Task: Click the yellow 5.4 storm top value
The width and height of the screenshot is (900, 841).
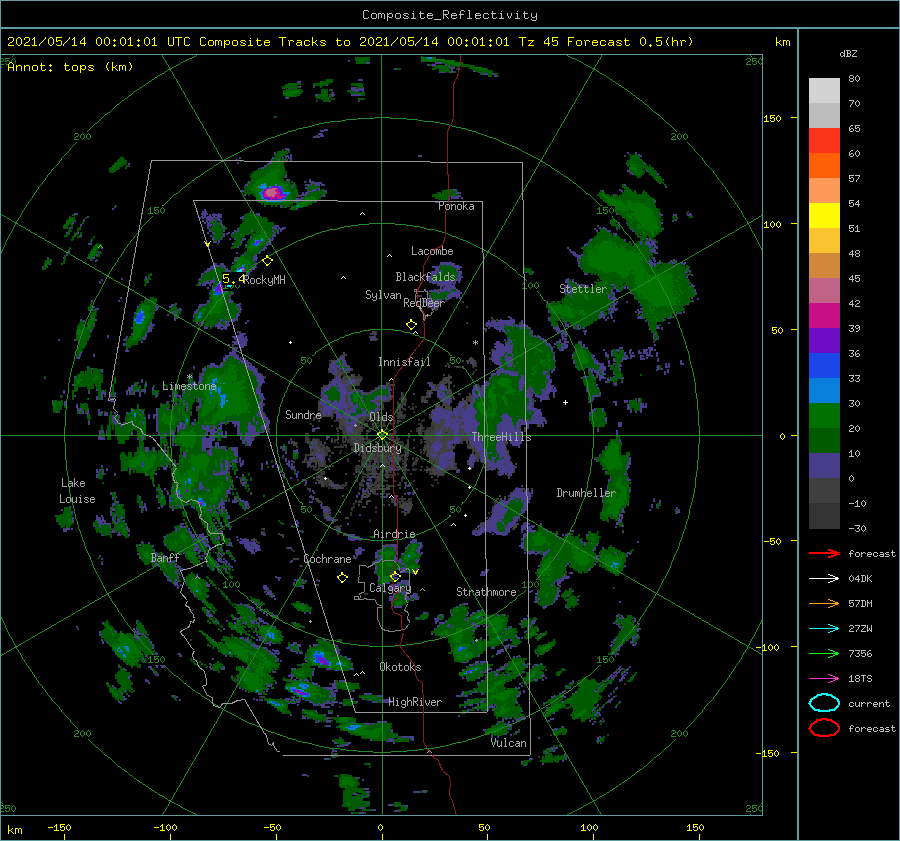Action: coord(234,279)
